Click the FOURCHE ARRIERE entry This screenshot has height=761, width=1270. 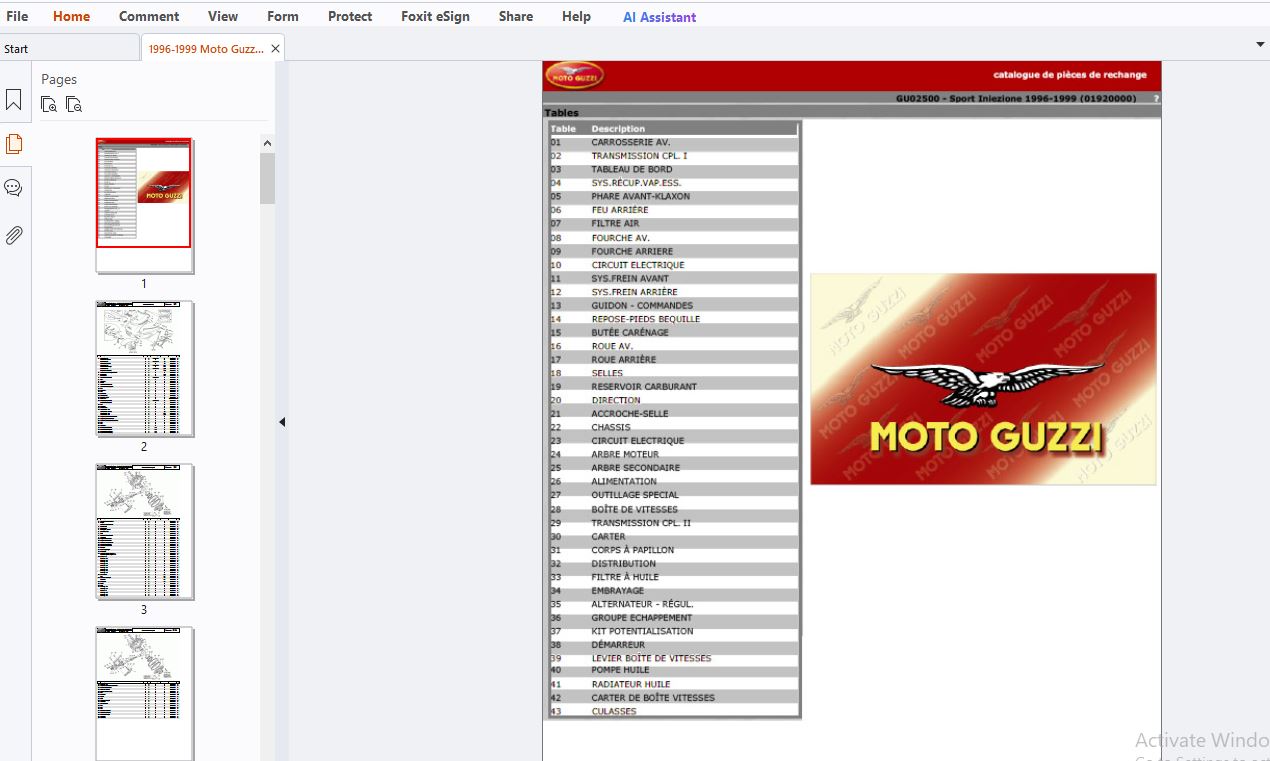(631, 252)
